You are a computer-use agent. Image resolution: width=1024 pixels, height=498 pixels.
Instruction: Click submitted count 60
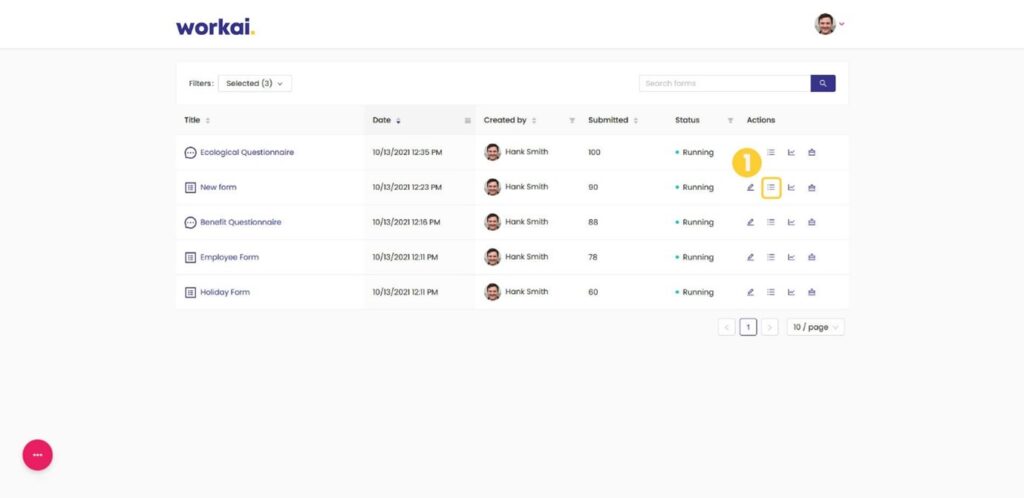pos(593,292)
